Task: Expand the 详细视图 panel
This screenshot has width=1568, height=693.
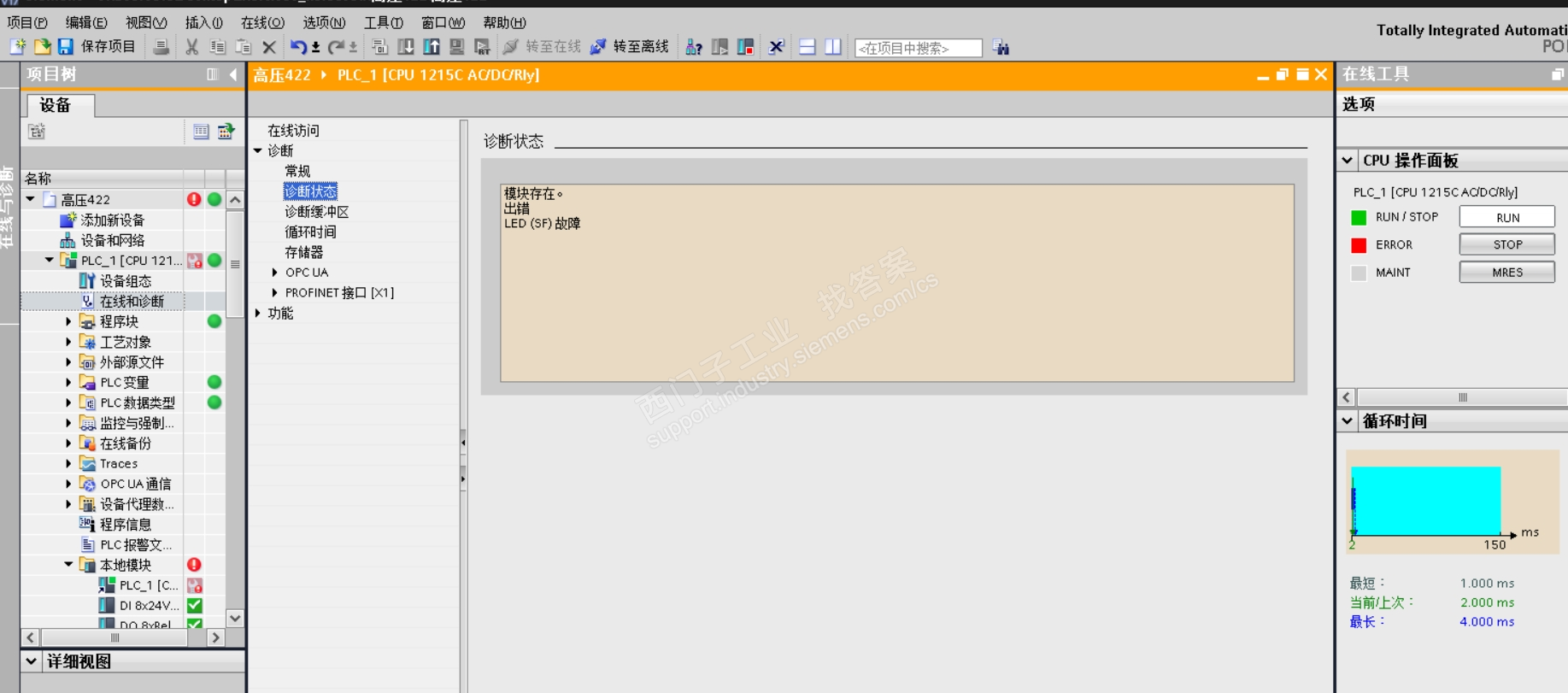Action: click(x=32, y=661)
